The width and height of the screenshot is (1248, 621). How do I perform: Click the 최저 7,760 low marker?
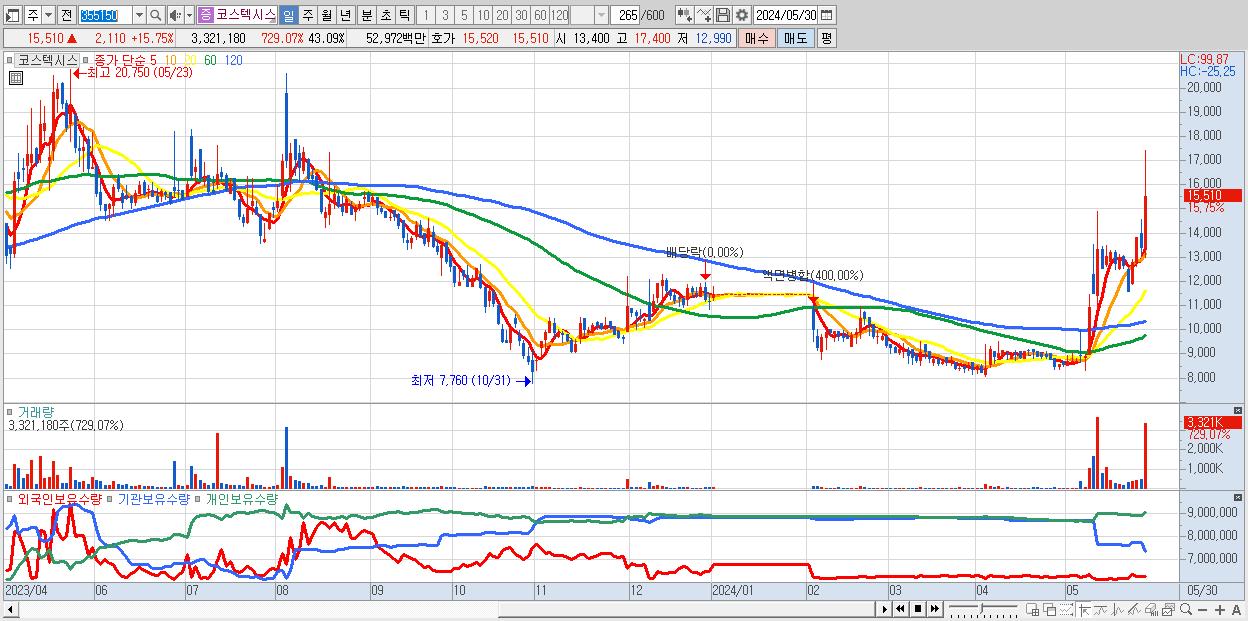coord(471,380)
